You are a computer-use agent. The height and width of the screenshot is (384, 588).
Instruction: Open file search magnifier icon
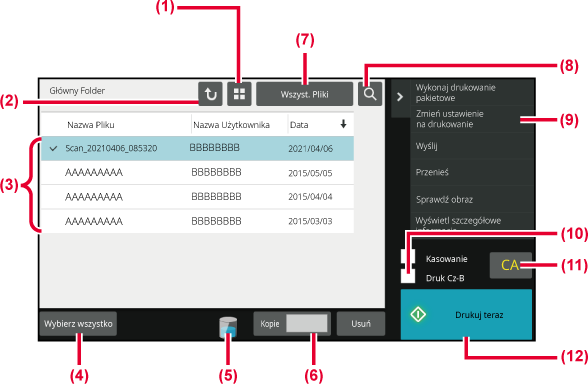pos(370,94)
